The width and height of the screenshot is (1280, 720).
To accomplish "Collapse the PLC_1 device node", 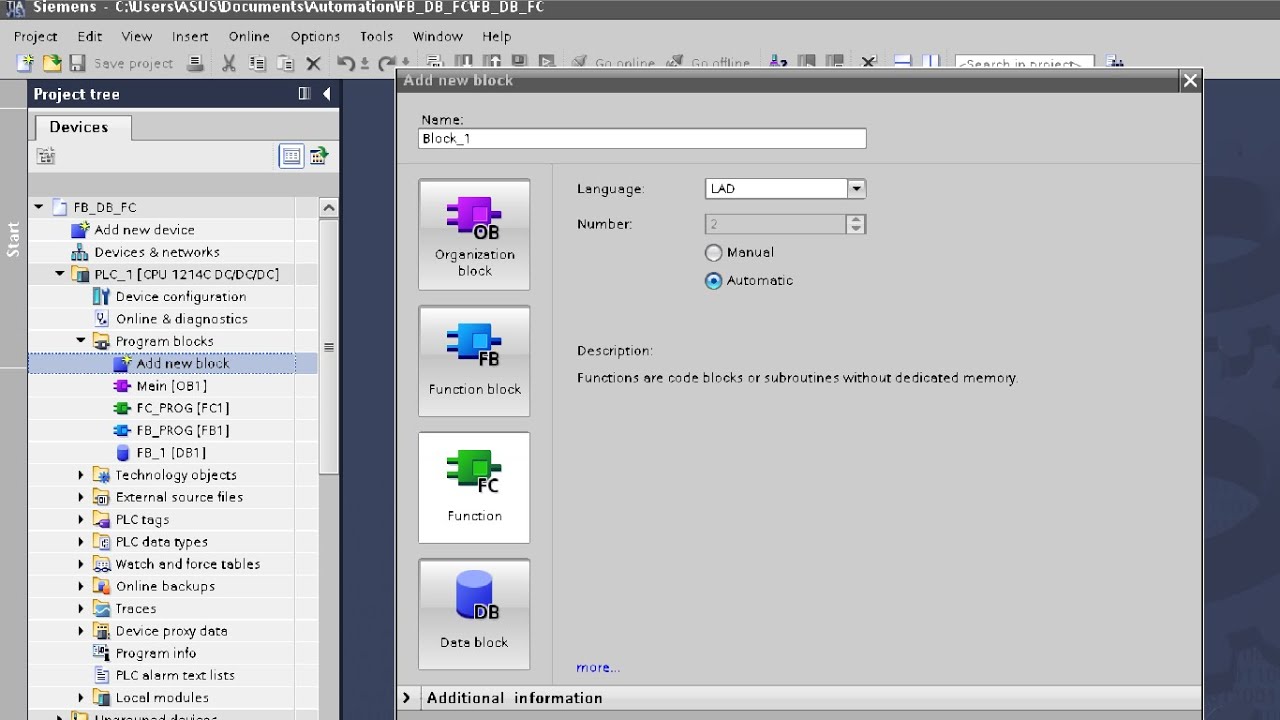I will coord(60,274).
